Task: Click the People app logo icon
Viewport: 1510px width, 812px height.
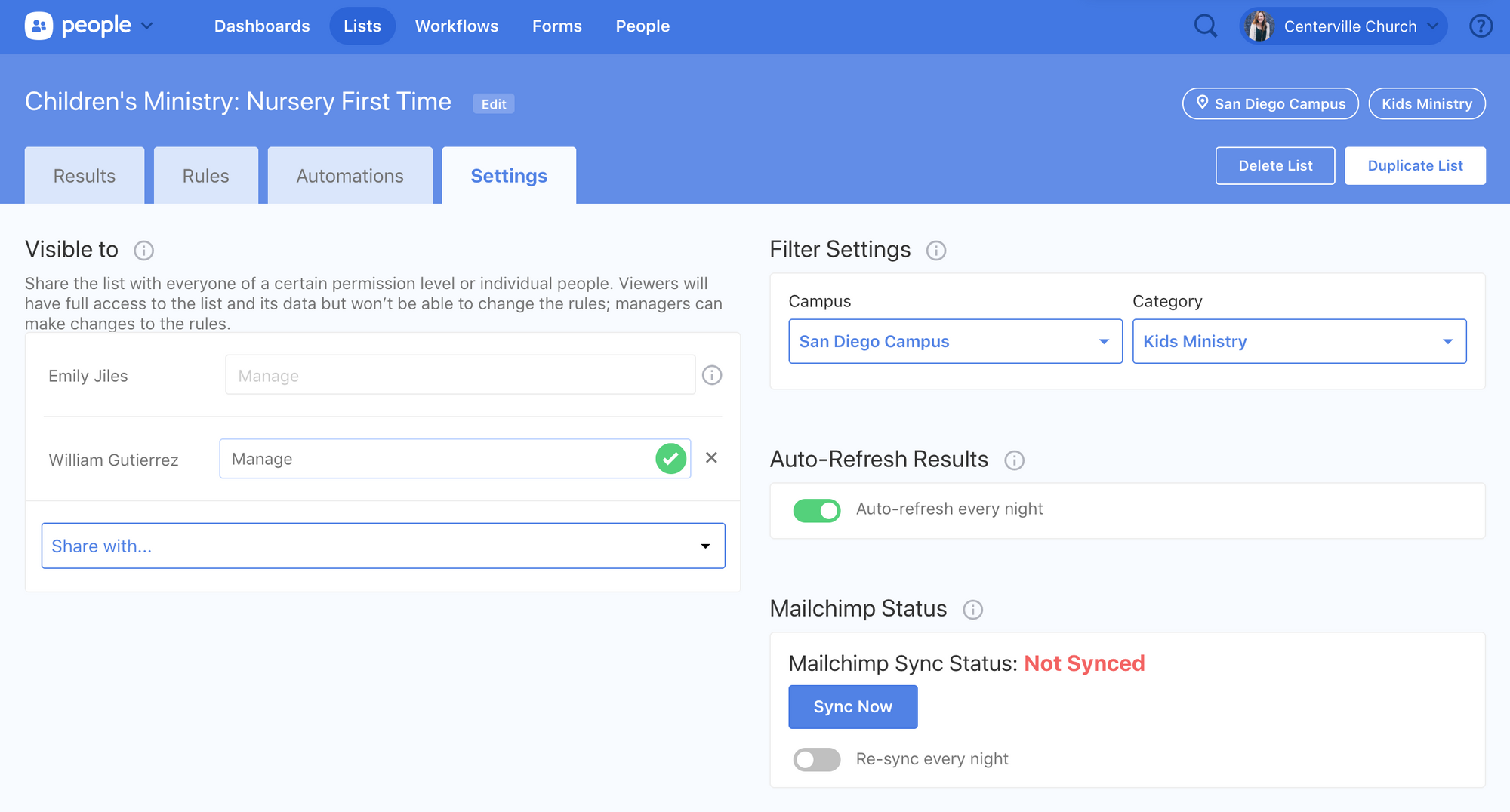Action: tap(39, 26)
